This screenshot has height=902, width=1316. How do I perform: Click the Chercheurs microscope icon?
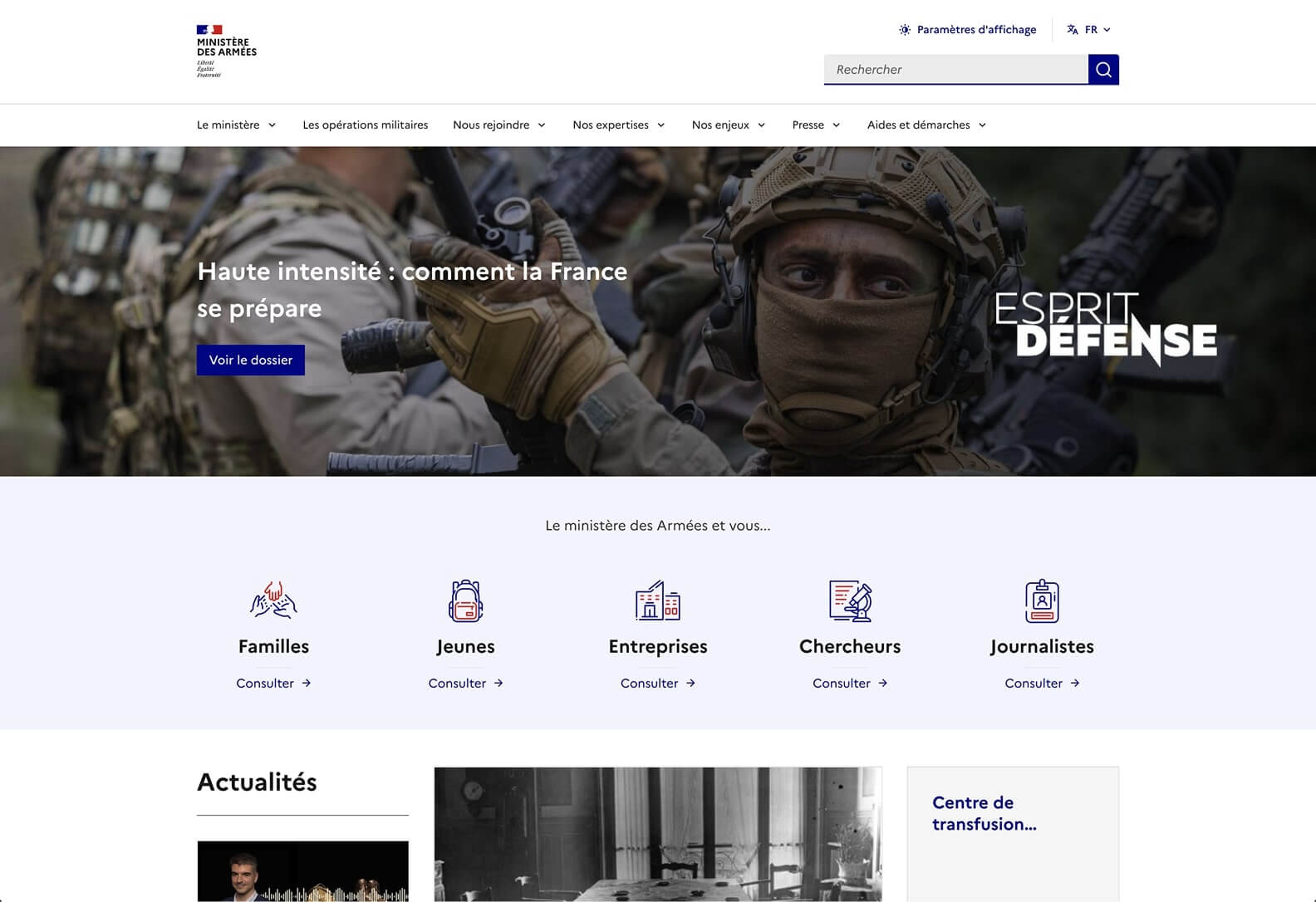pos(850,601)
